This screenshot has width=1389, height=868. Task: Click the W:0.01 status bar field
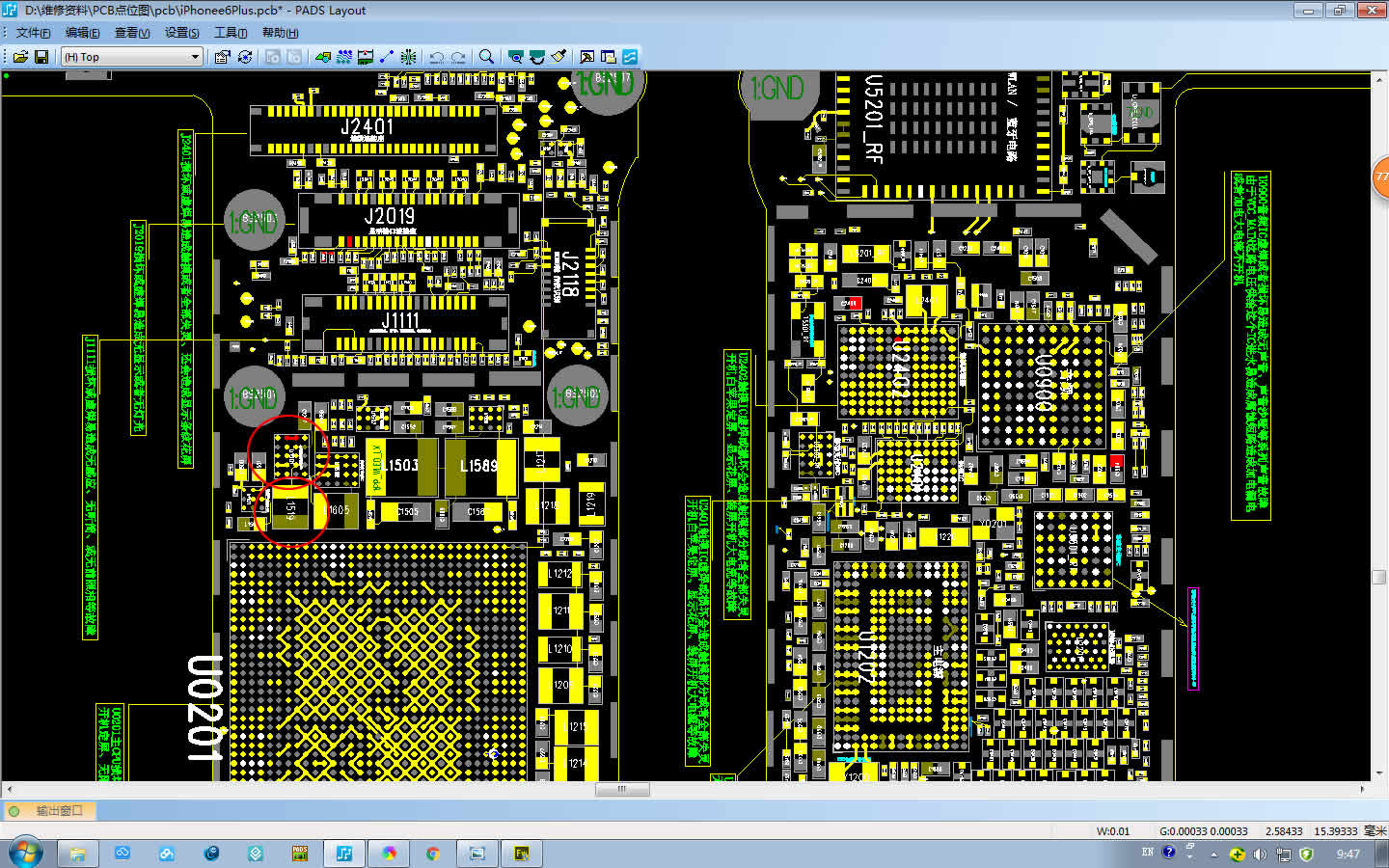pos(1112,831)
